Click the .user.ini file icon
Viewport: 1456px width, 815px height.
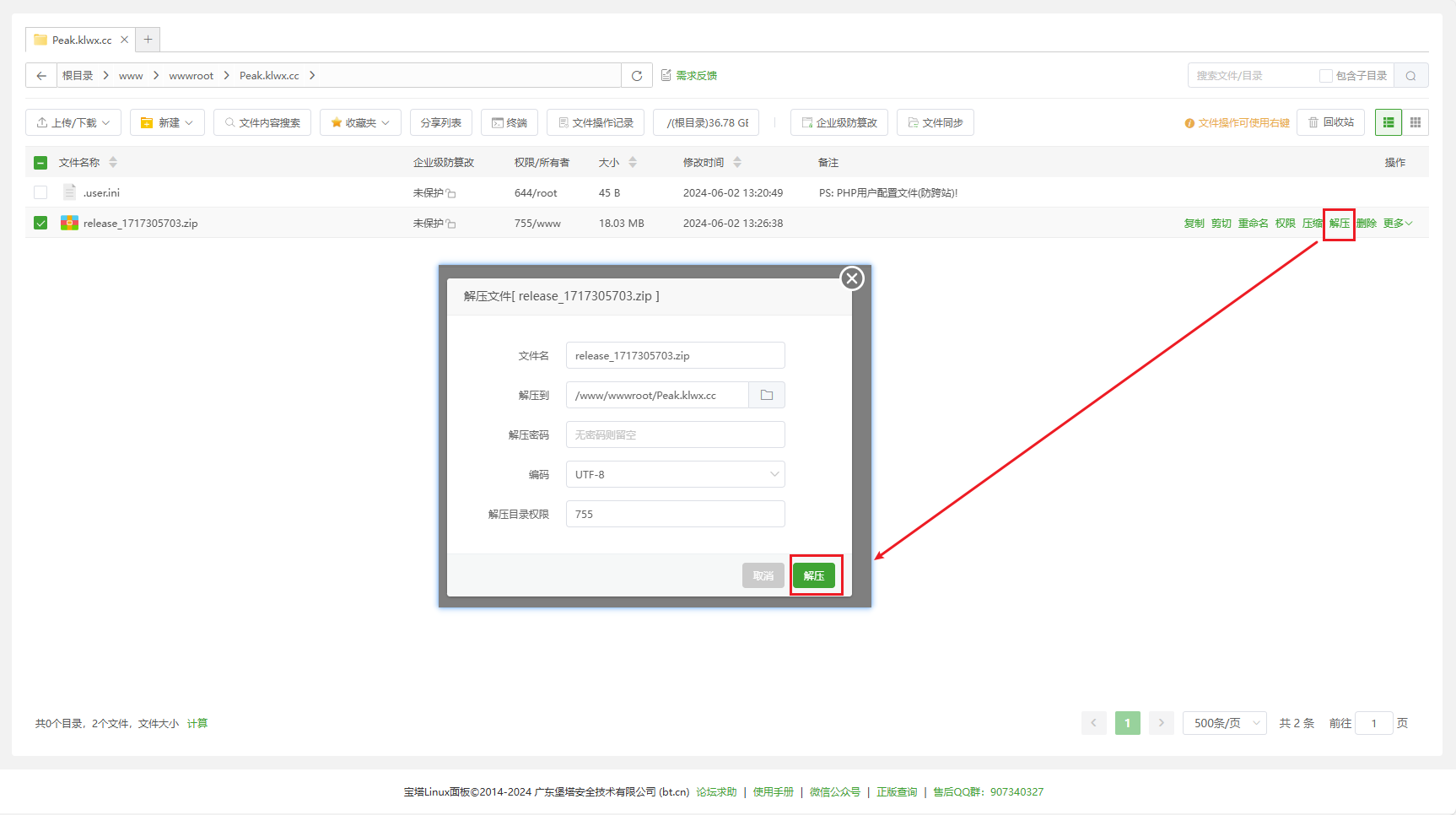[x=70, y=192]
